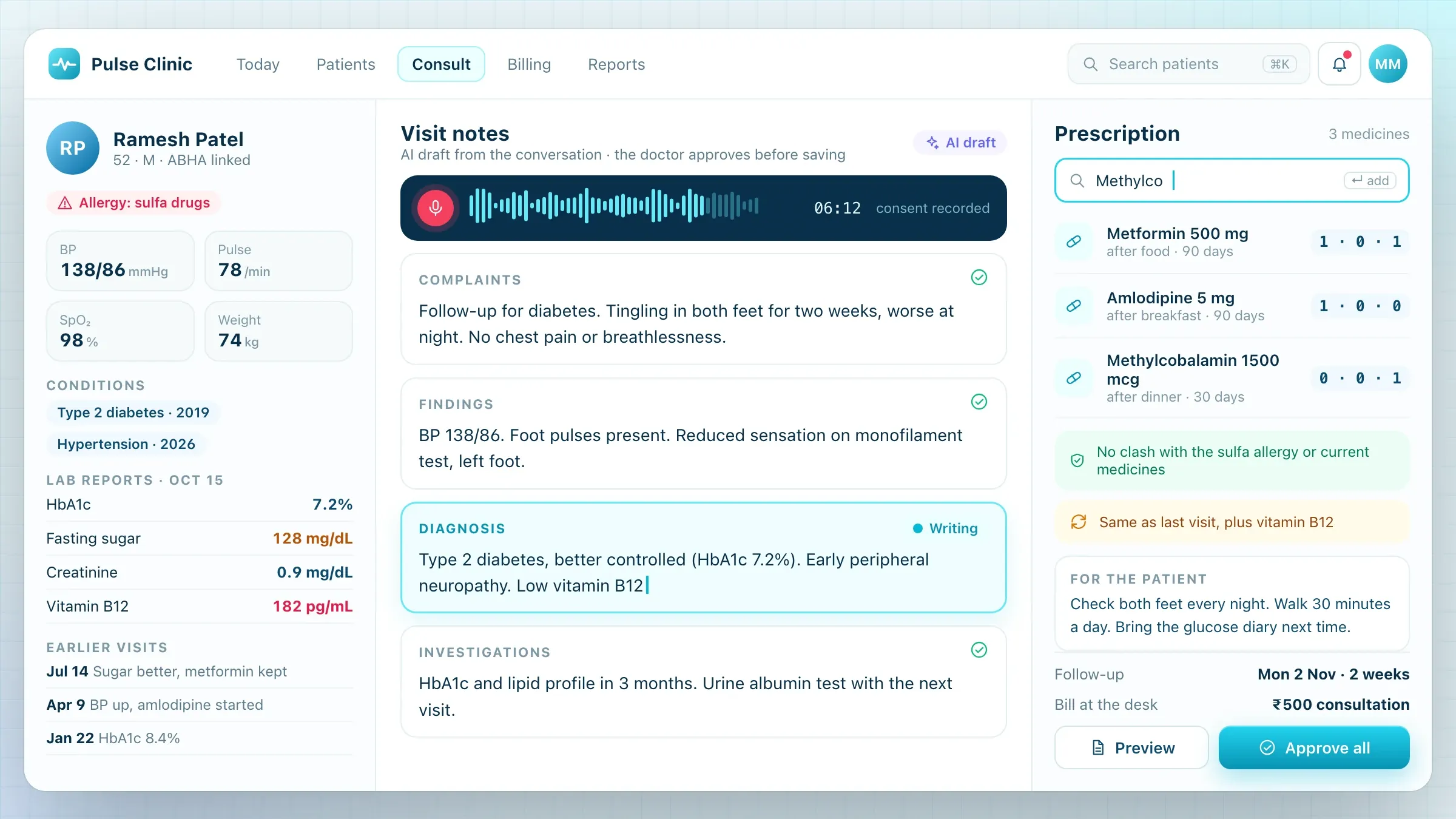Toggle the Complaints approved checkmark
This screenshot has width=1456, height=819.
tap(979, 277)
